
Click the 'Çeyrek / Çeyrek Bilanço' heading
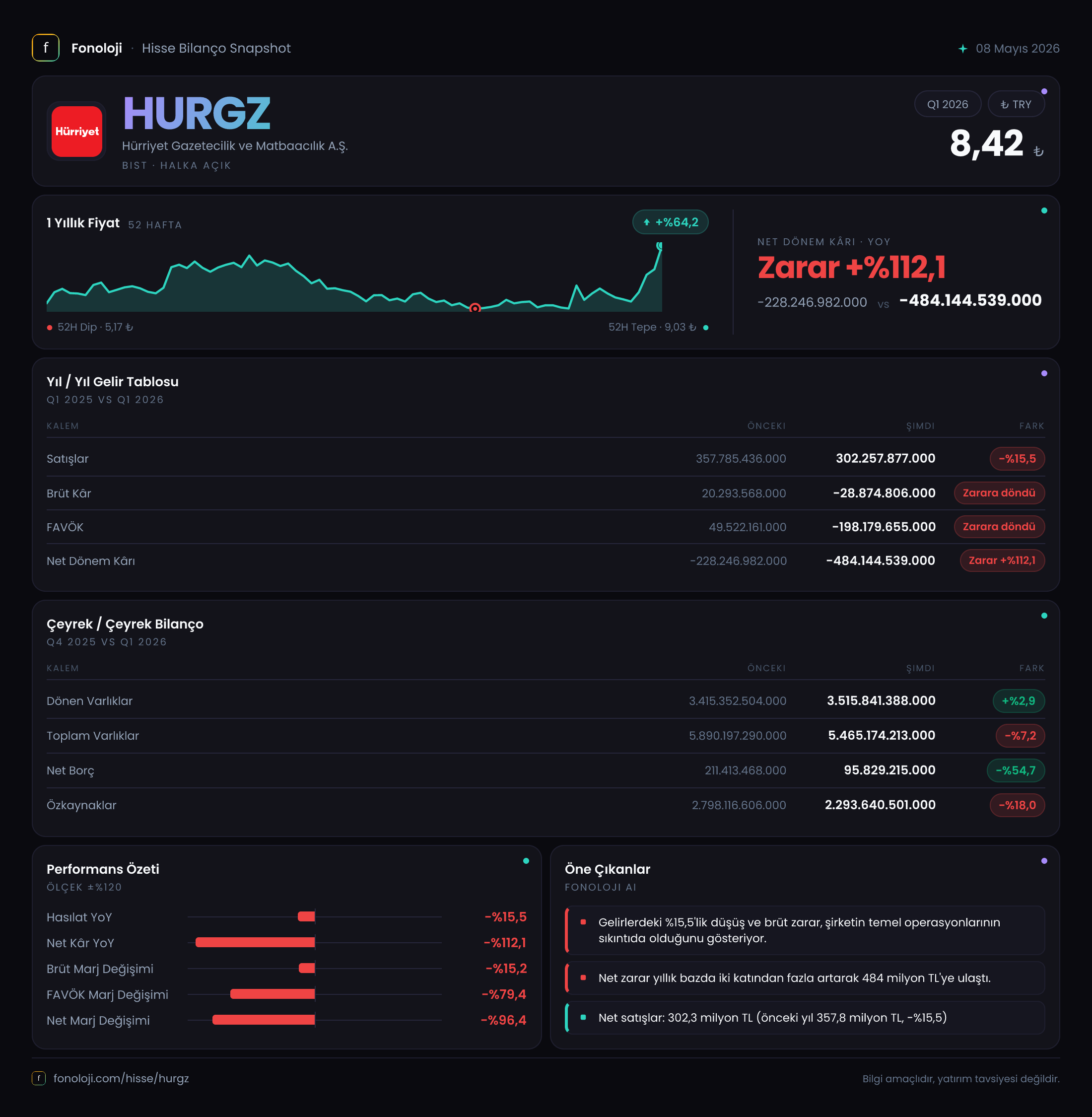125,624
